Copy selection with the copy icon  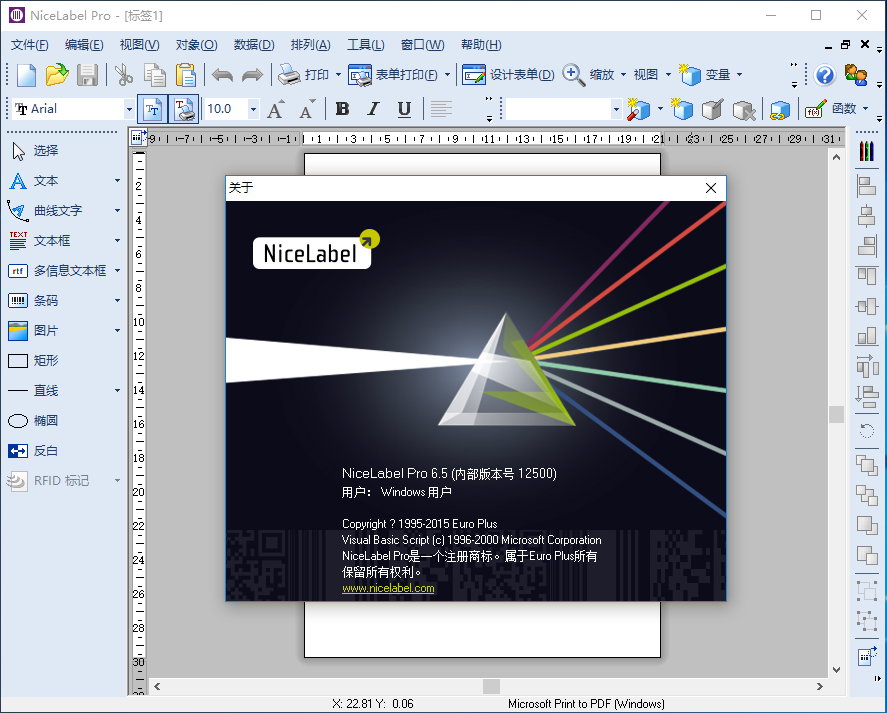coord(154,75)
